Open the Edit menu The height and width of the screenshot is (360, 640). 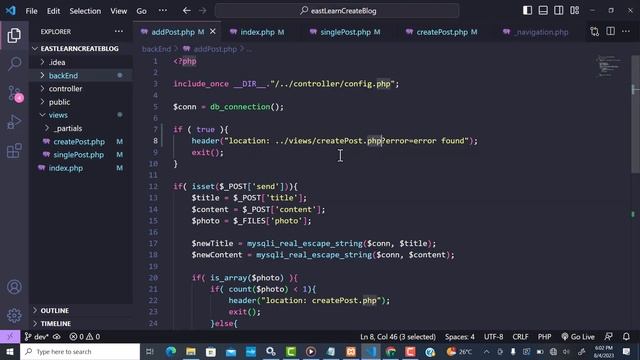[53, 11]
